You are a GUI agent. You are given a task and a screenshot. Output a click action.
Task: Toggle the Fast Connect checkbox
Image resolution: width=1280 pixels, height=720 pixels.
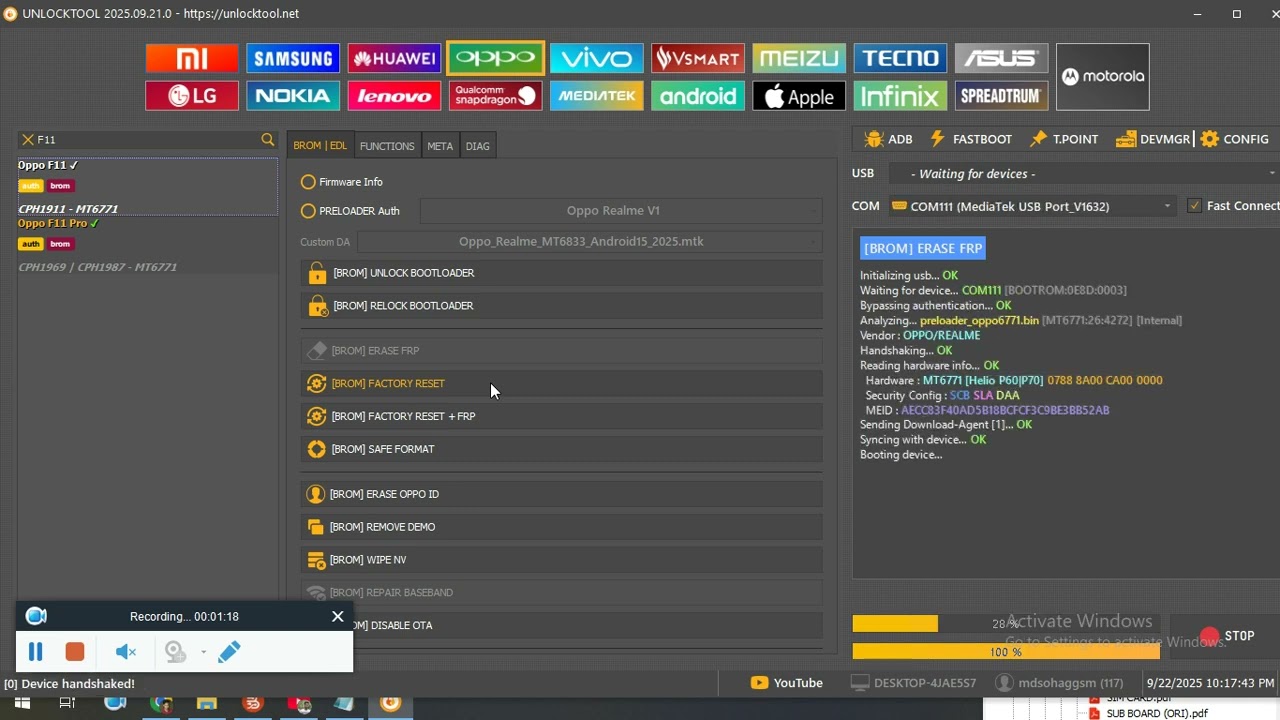[x=1194, y=206]
